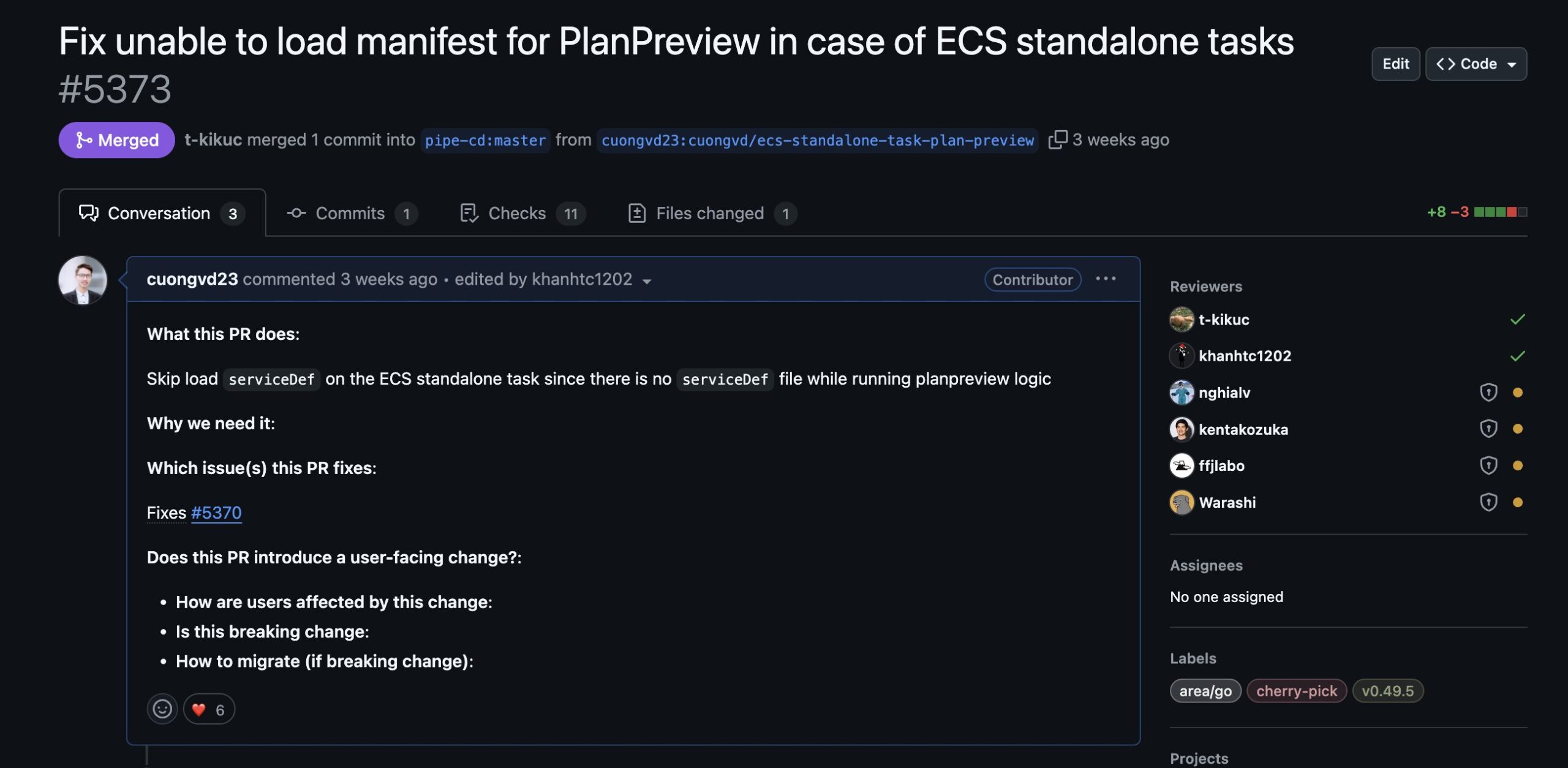Select the cherry-pick label
The height and width of the screenshot is (768, 1568).
[x=1295, y=690]
